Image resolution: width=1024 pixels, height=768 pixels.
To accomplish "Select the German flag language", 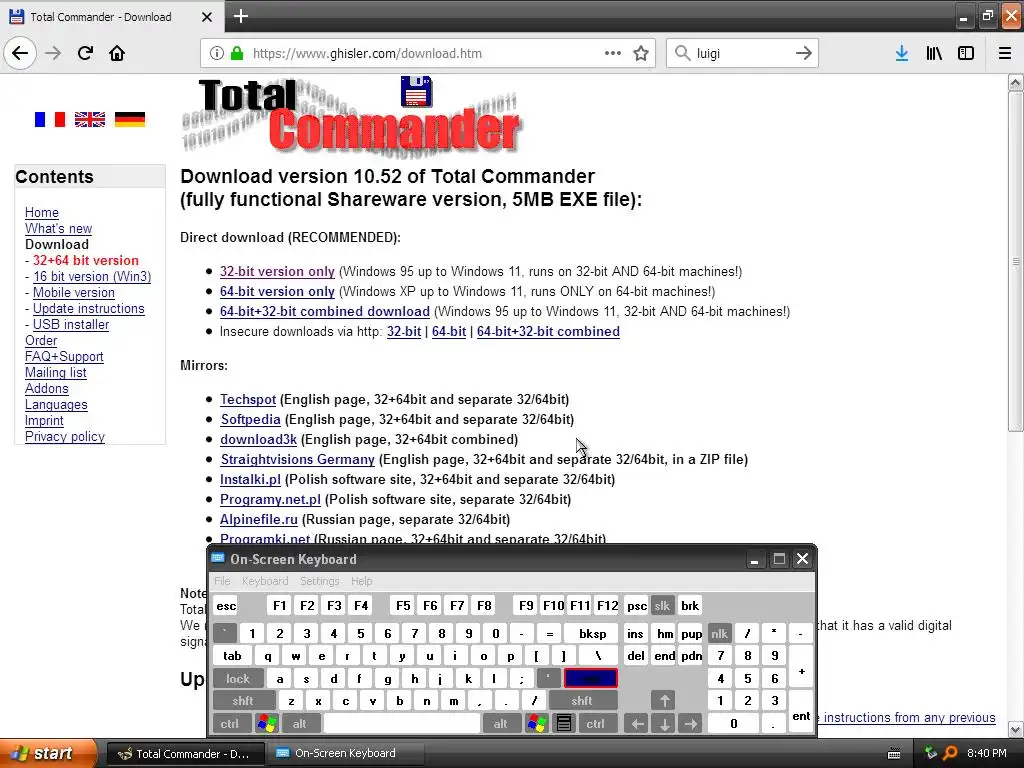I will tap(130, 120).
